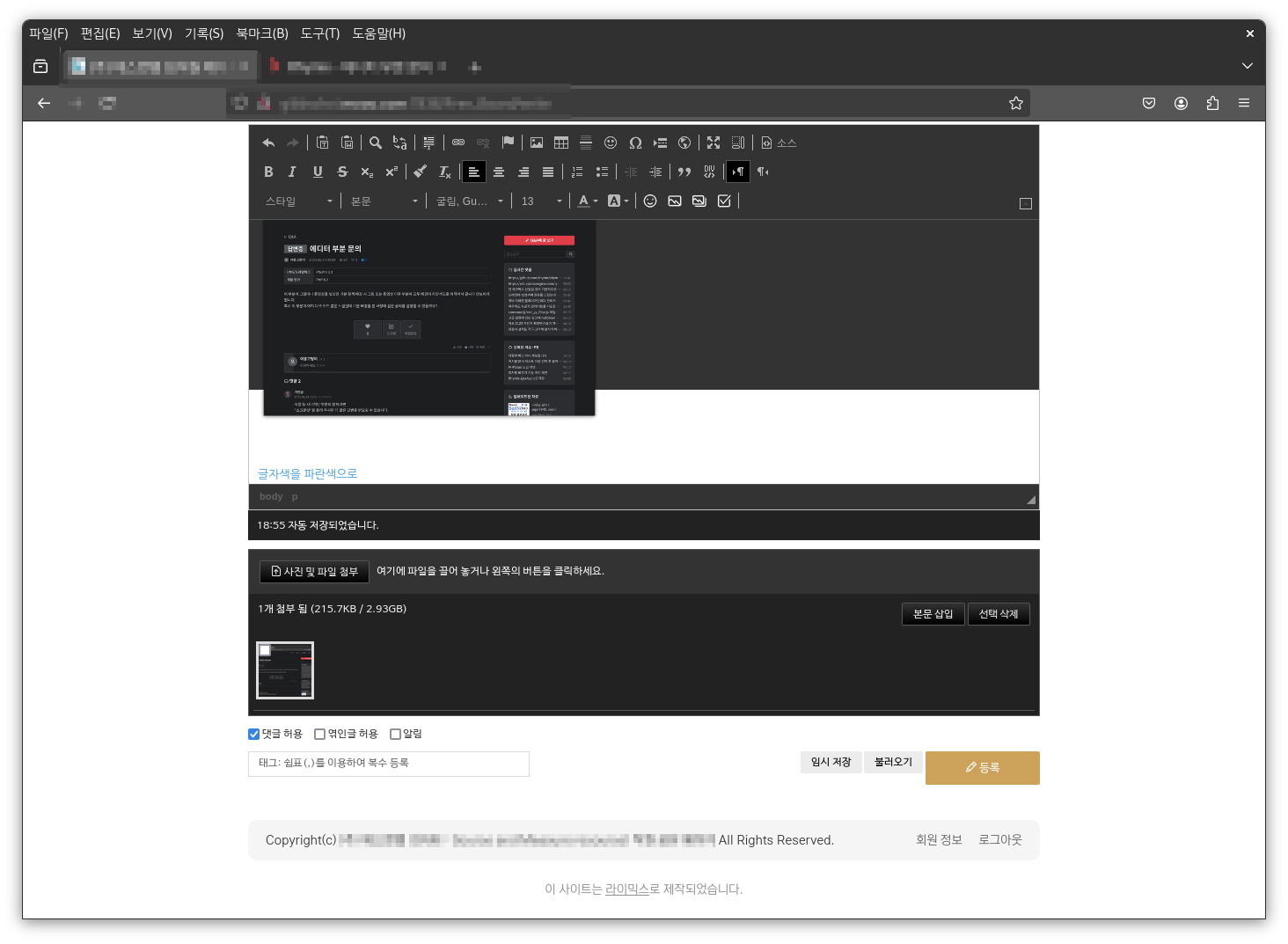Viewport: 1288px width, 944px height.
Task: Toggle subscript formatting
Action: [x=367, y=172]
